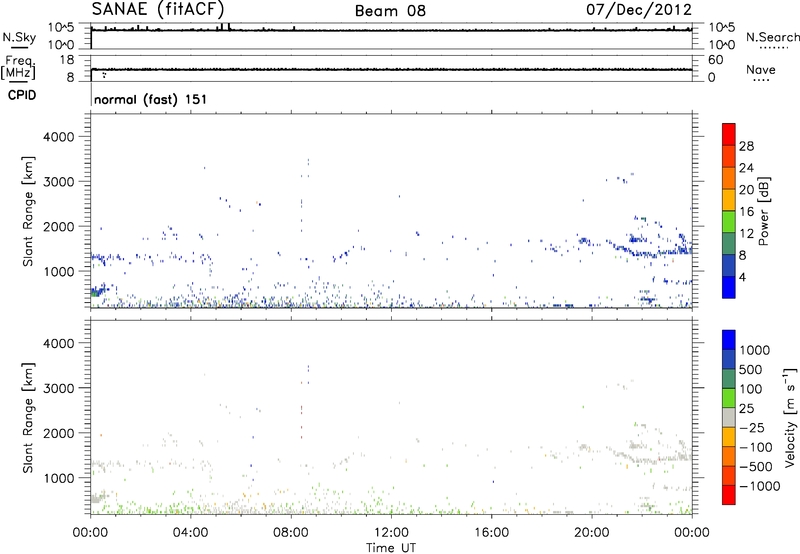Image resolution: width=800 pixels, height=554 pixels.
Task: Click the 4 tick label on Power colorbar
Action: (743, 277)
